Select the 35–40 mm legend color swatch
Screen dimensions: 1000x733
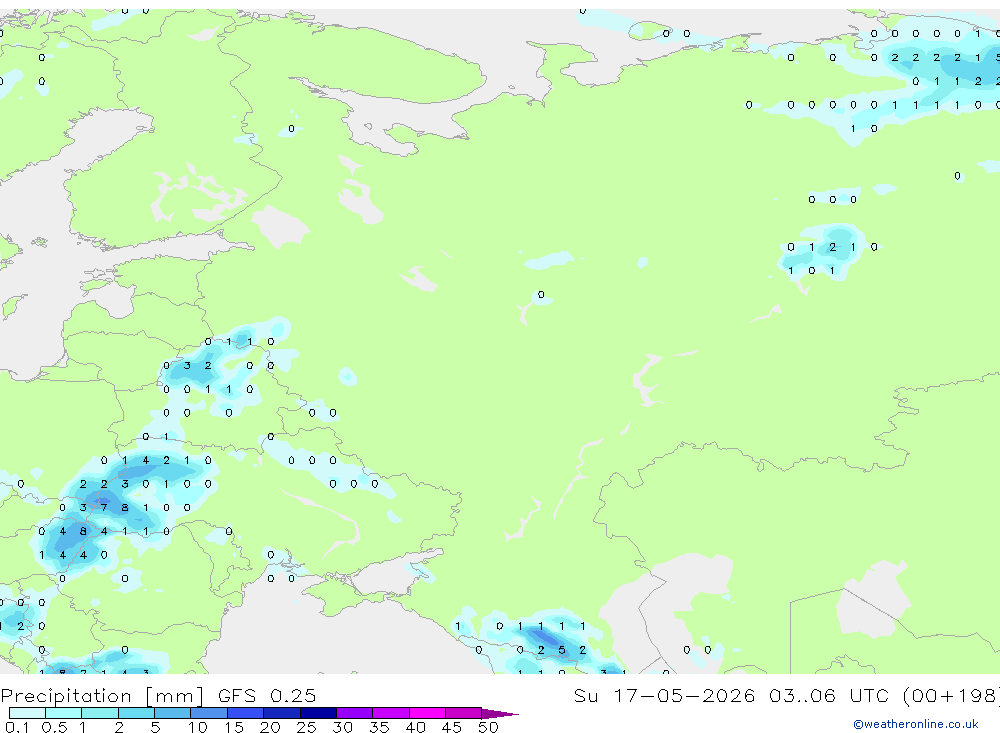pos(391,713)
